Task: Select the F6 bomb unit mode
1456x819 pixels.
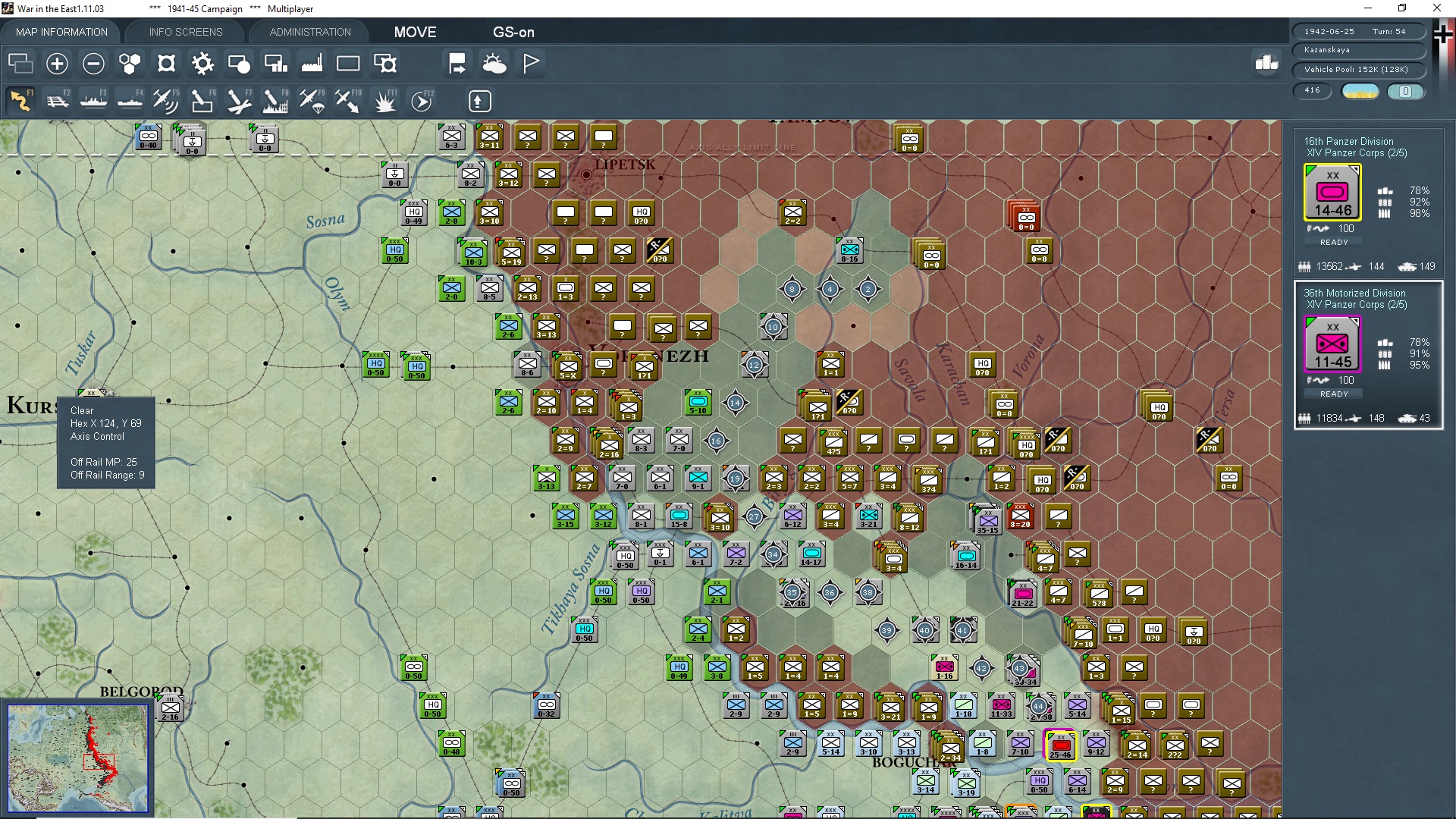Action: click(202, 101)
